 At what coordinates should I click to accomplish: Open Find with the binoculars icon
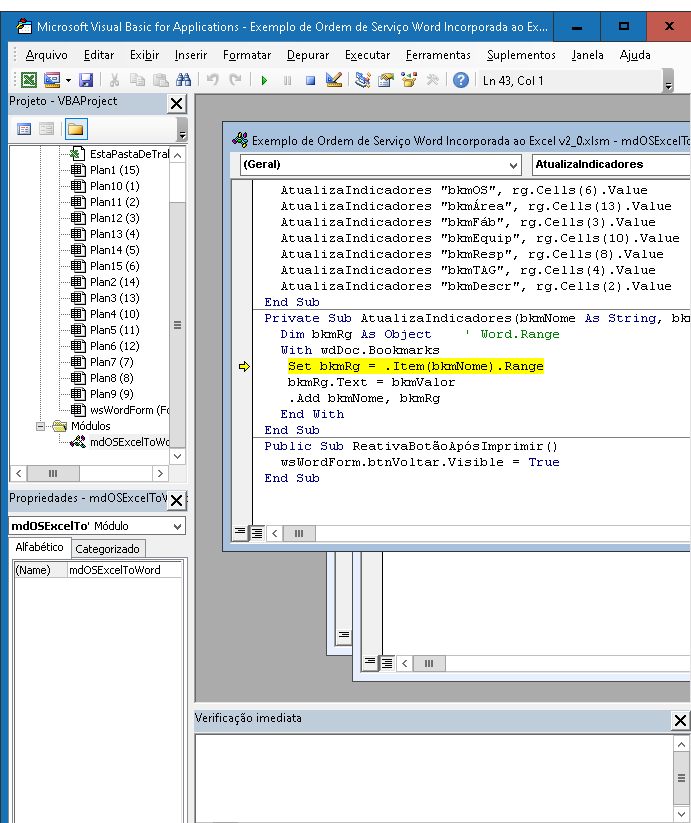click(183, 80)
